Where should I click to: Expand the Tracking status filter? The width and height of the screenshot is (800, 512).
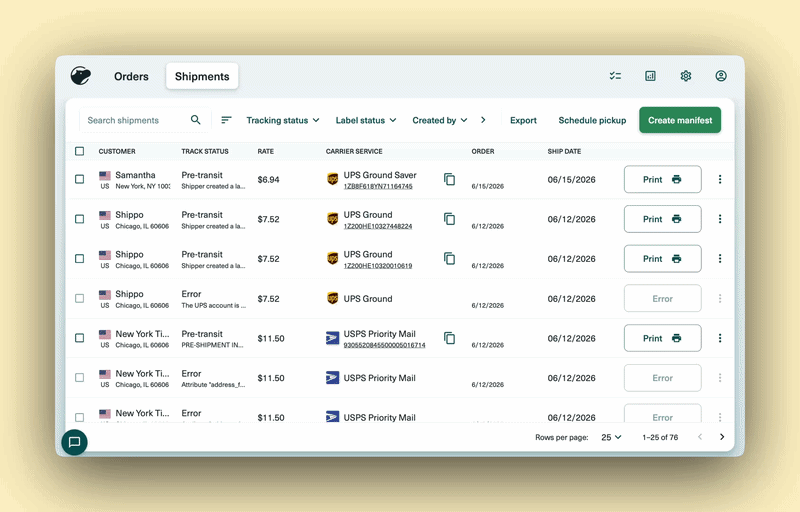[283, 120]
